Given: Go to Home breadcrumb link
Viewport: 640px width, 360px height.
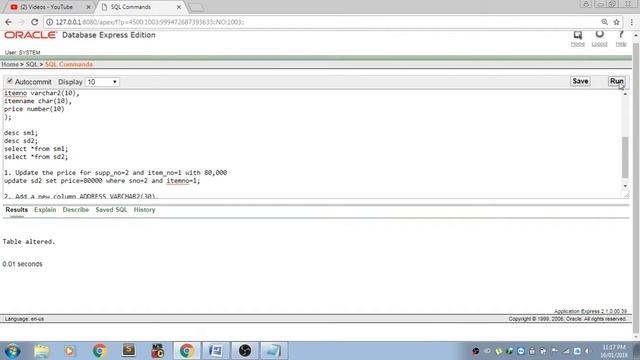Looking at the screenshot, I should coord(10,64).
